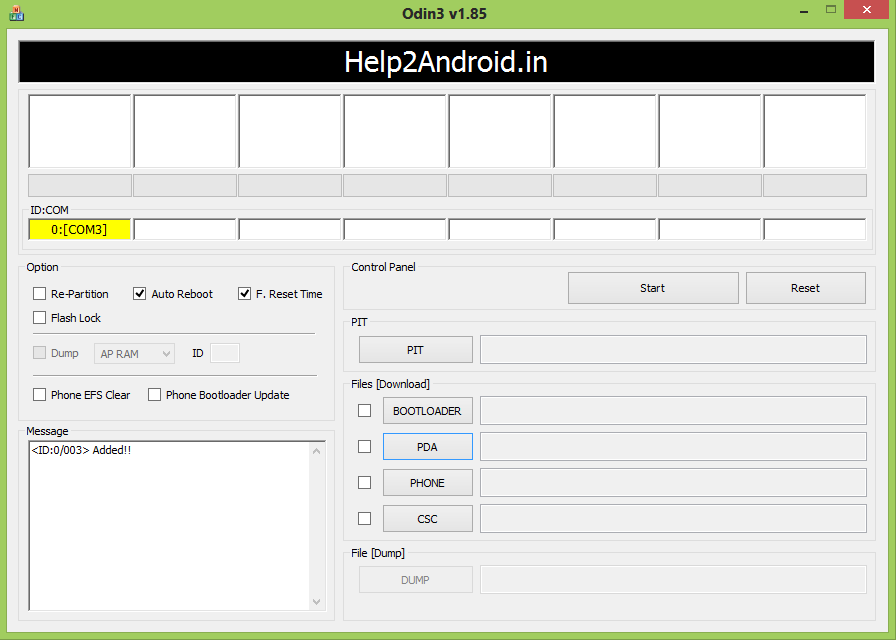
Task: Check the box beside CSC button
Action: pos(365,519)
